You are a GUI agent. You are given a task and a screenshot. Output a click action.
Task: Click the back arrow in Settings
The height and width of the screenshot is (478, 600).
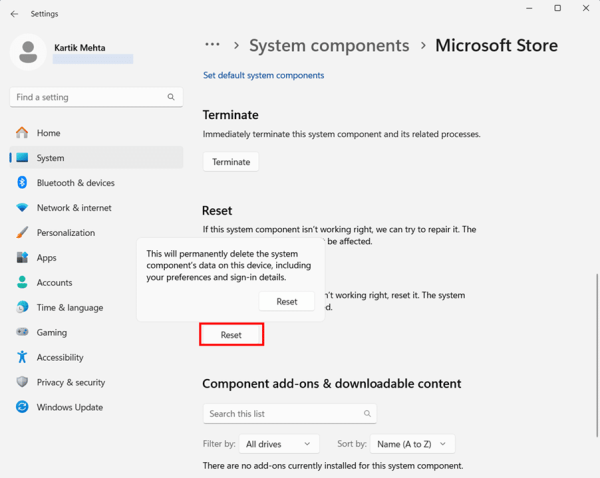coord(14,14)
